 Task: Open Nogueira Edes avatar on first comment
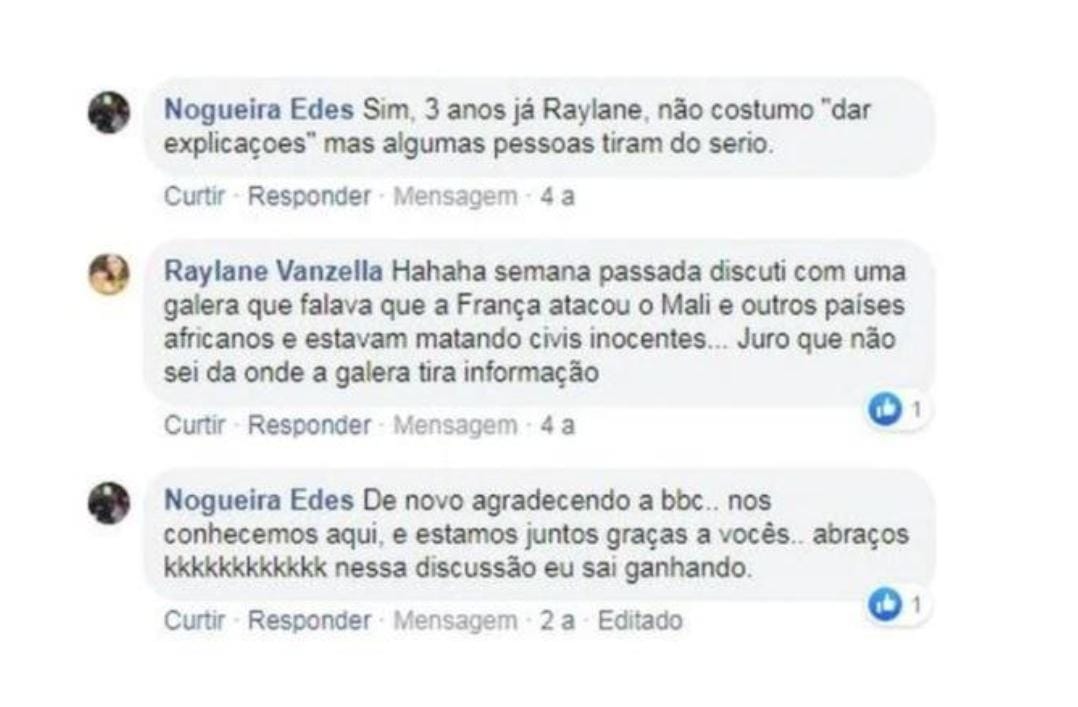click(109, 112)
